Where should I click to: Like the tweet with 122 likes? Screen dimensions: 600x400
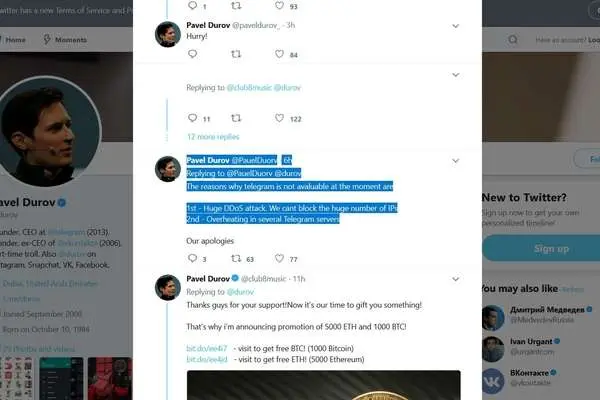(x=280, y=118)
